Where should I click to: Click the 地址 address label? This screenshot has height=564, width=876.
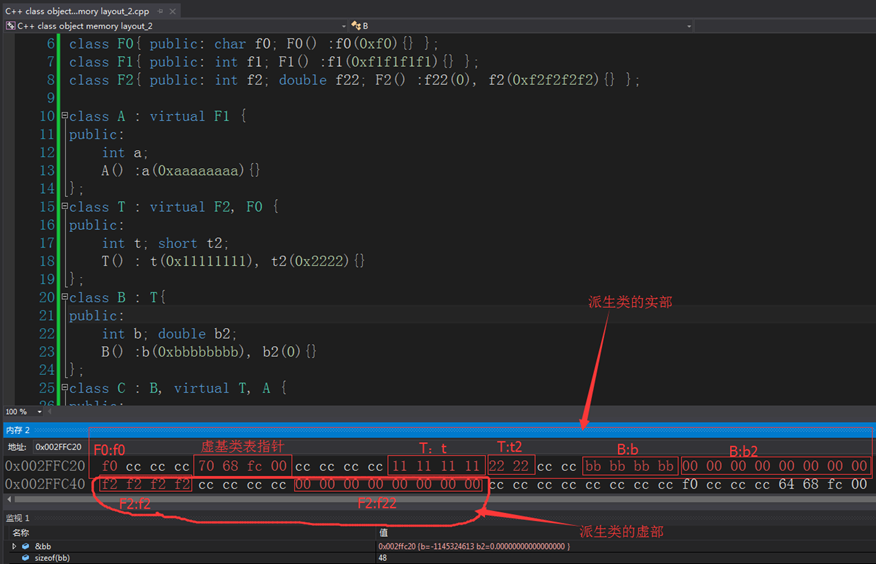click(17, 447)
